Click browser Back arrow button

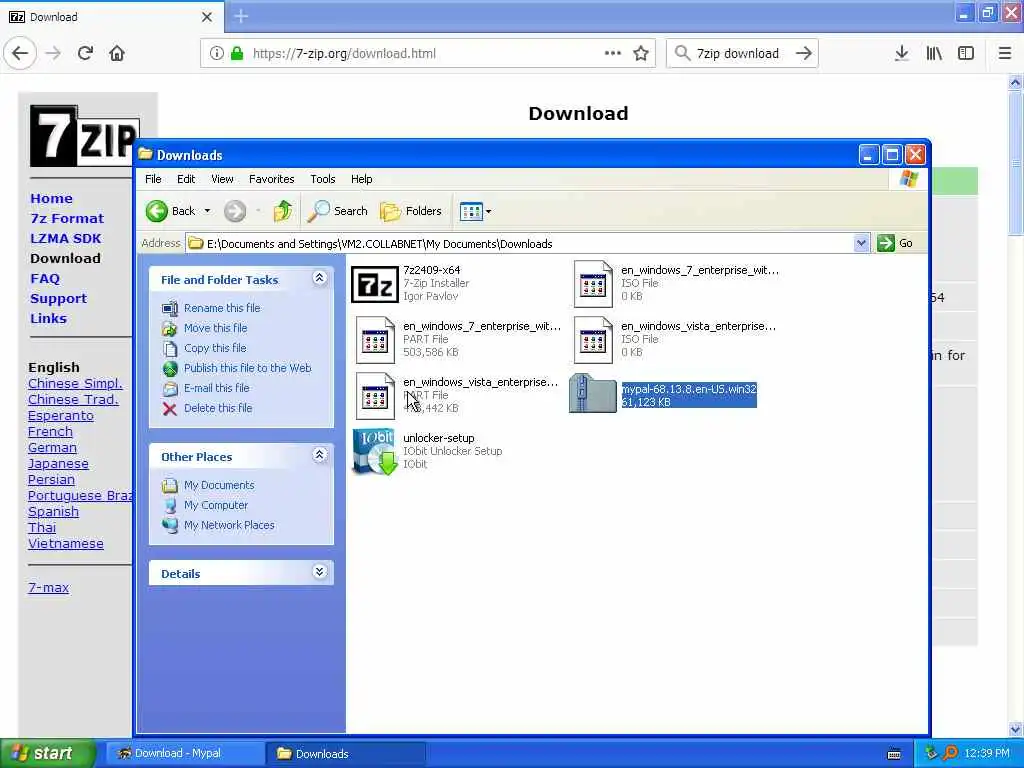(x=20, y=54)
